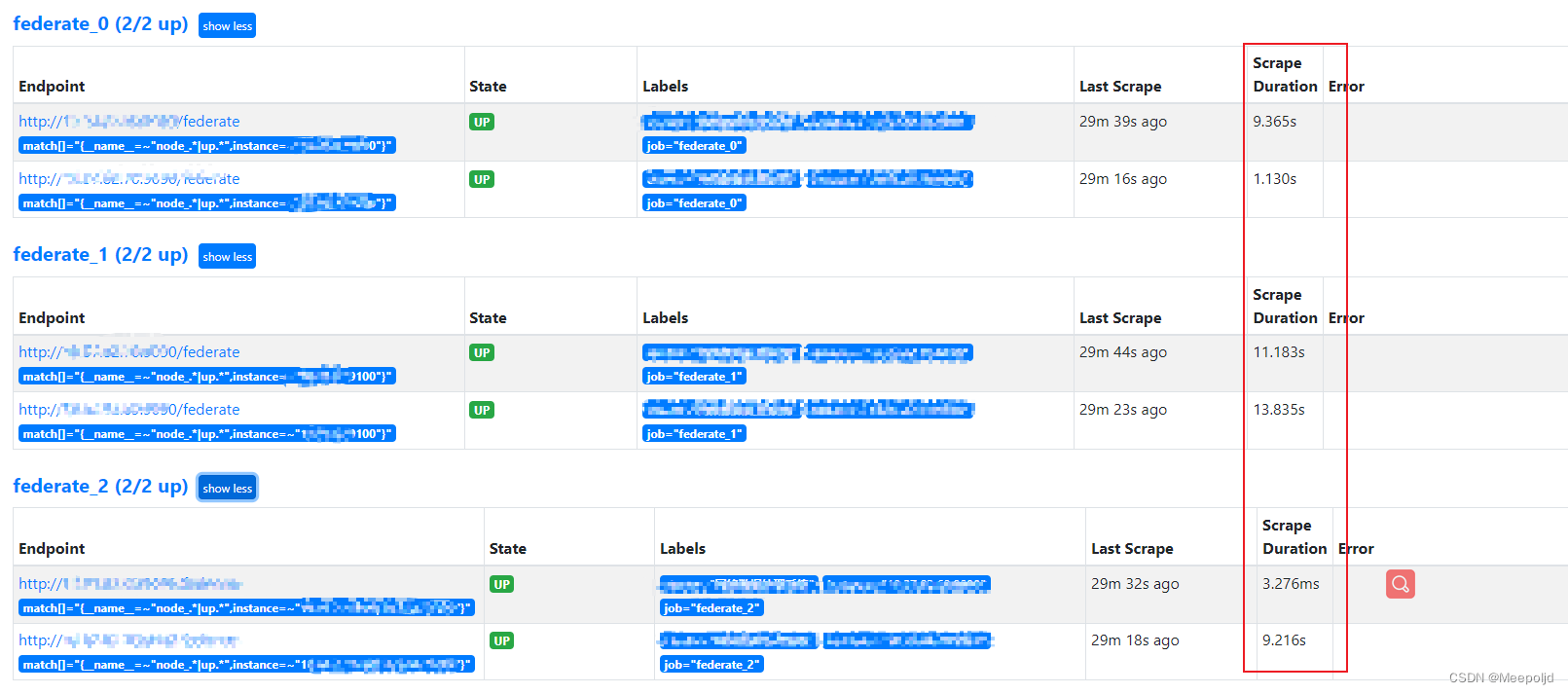Viewport: 1568px width, 694px height.
Task: Select the 1.130s scrape duration value
Action: click(1275, 179)
